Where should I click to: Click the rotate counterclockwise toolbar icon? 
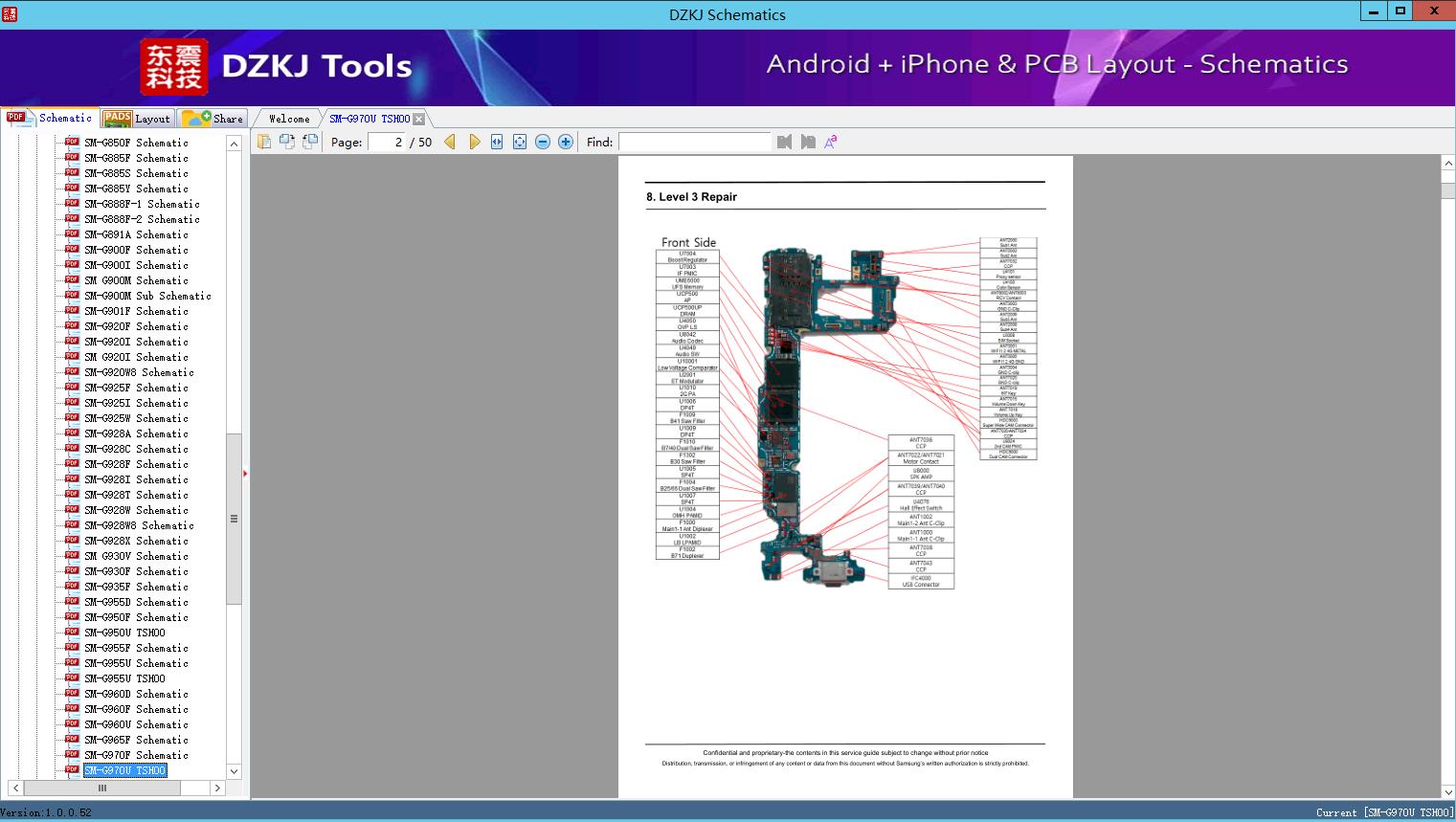tap(287, 142)
